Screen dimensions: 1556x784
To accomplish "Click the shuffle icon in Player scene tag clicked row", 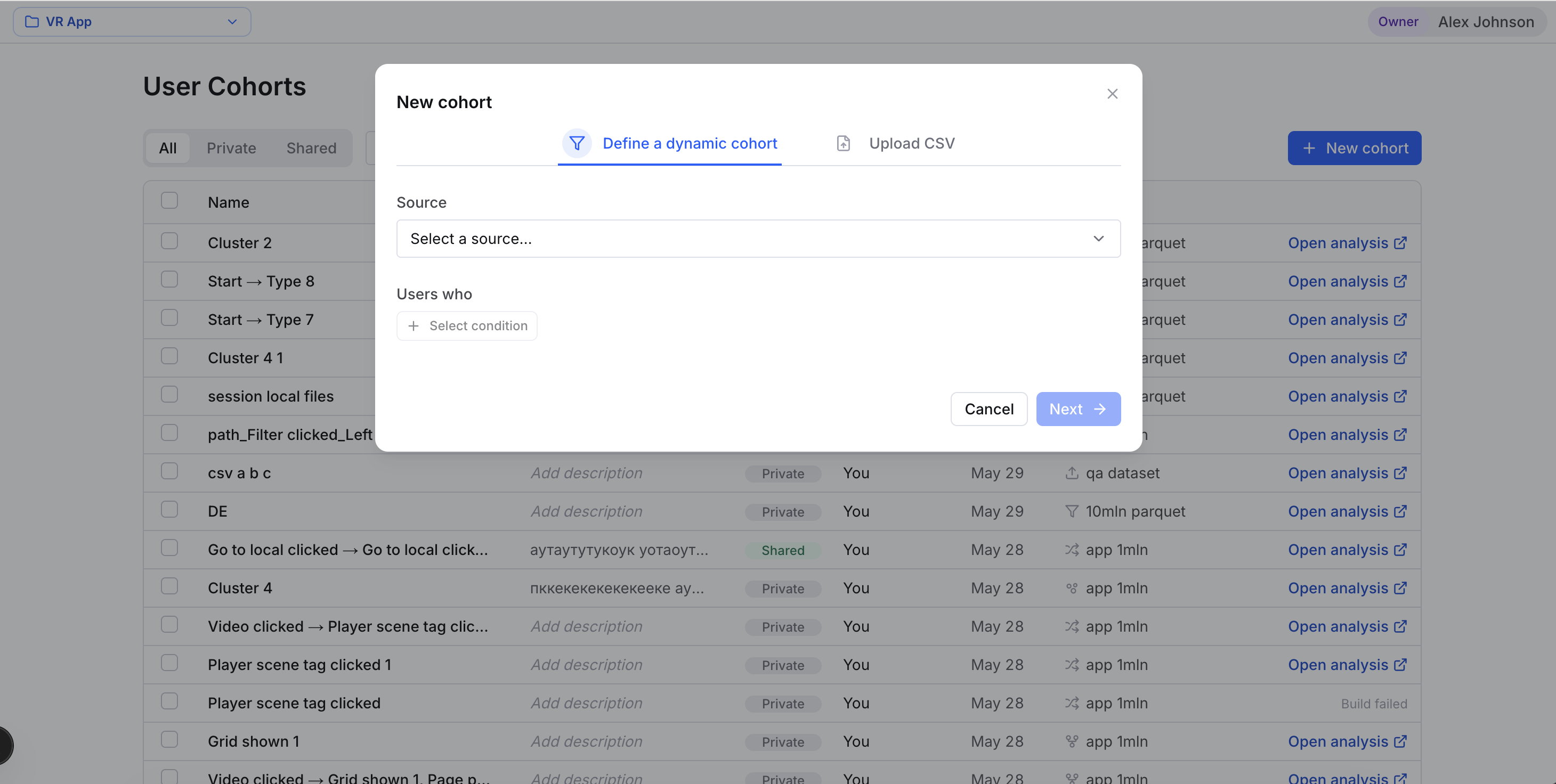I will point(1072,703).
